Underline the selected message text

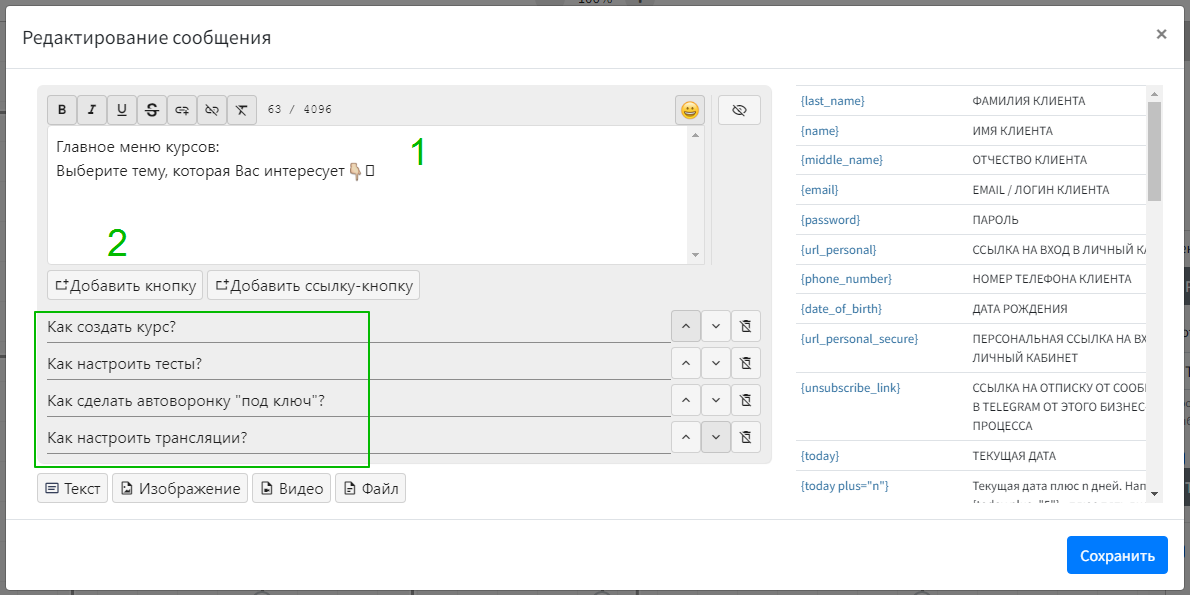coord(122,110)
